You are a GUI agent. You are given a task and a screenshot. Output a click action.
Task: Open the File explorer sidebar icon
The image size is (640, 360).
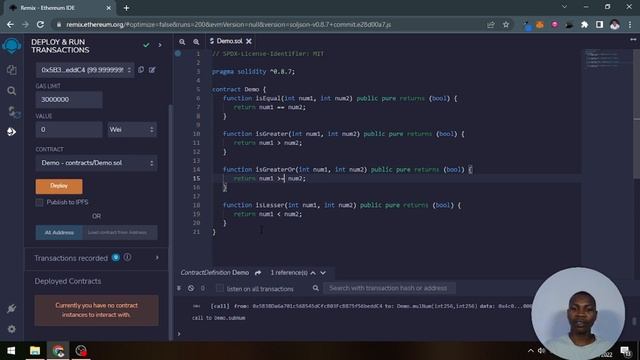(x=11, y=70)
